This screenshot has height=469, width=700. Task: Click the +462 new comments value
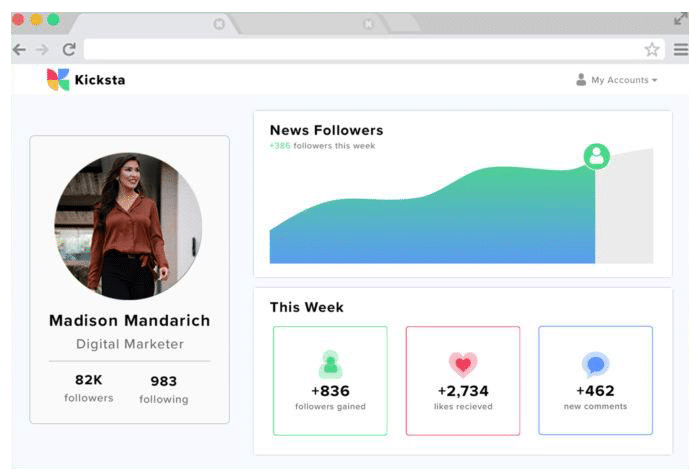[x=596, y=391]
